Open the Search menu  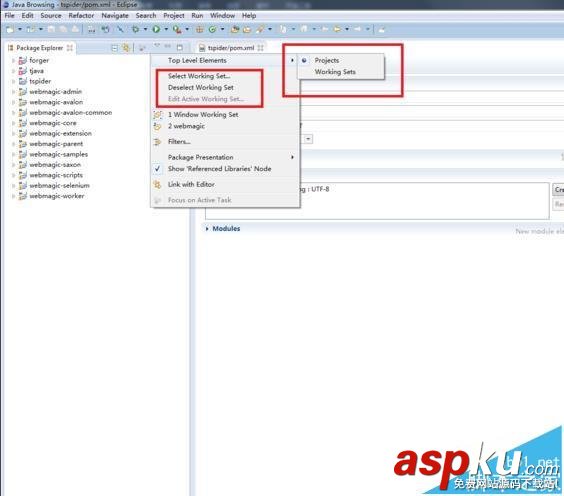click(146, 15)
